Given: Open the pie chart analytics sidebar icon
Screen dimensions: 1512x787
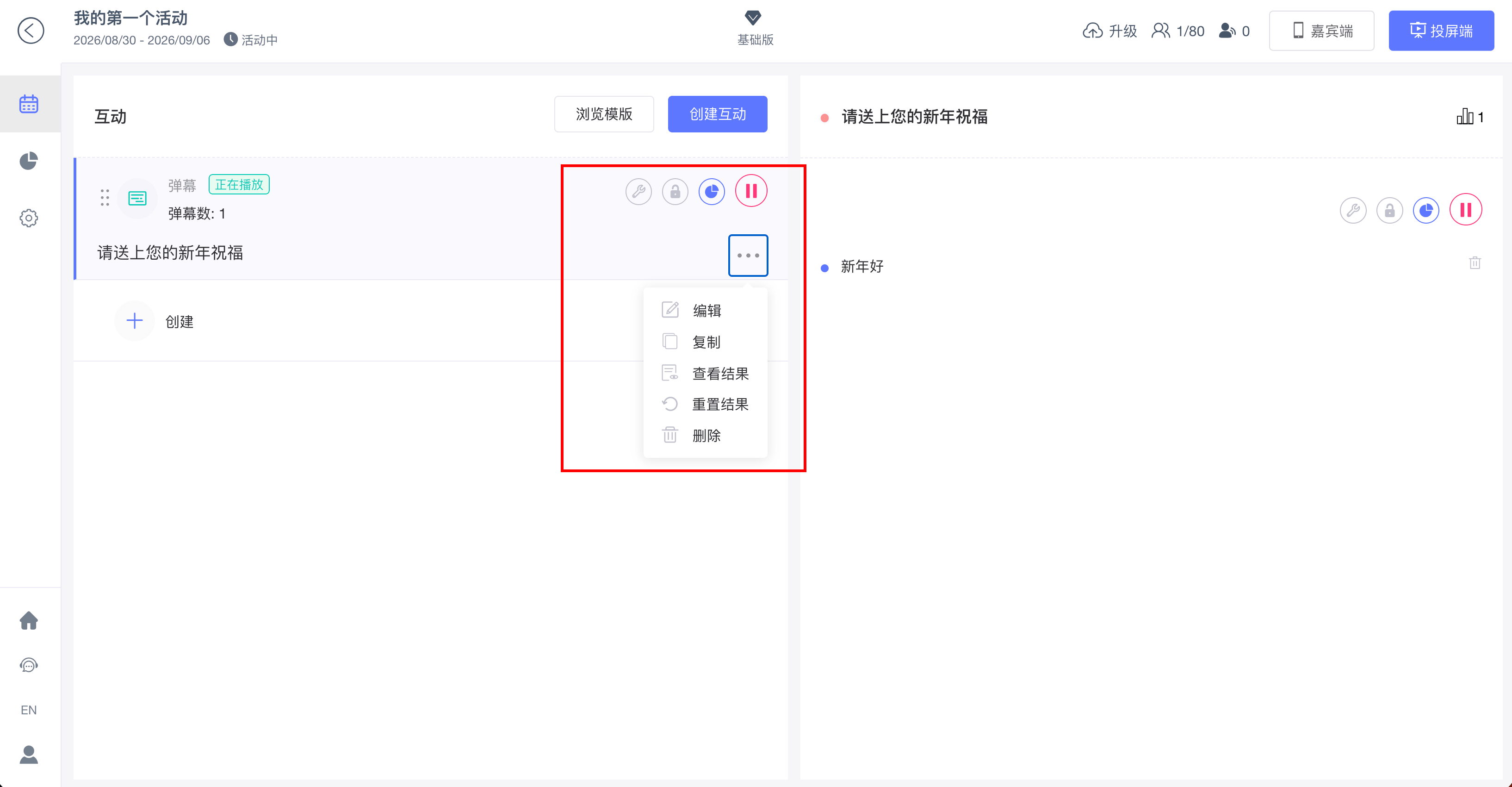Looking at the screenshot, I should 29,161.
